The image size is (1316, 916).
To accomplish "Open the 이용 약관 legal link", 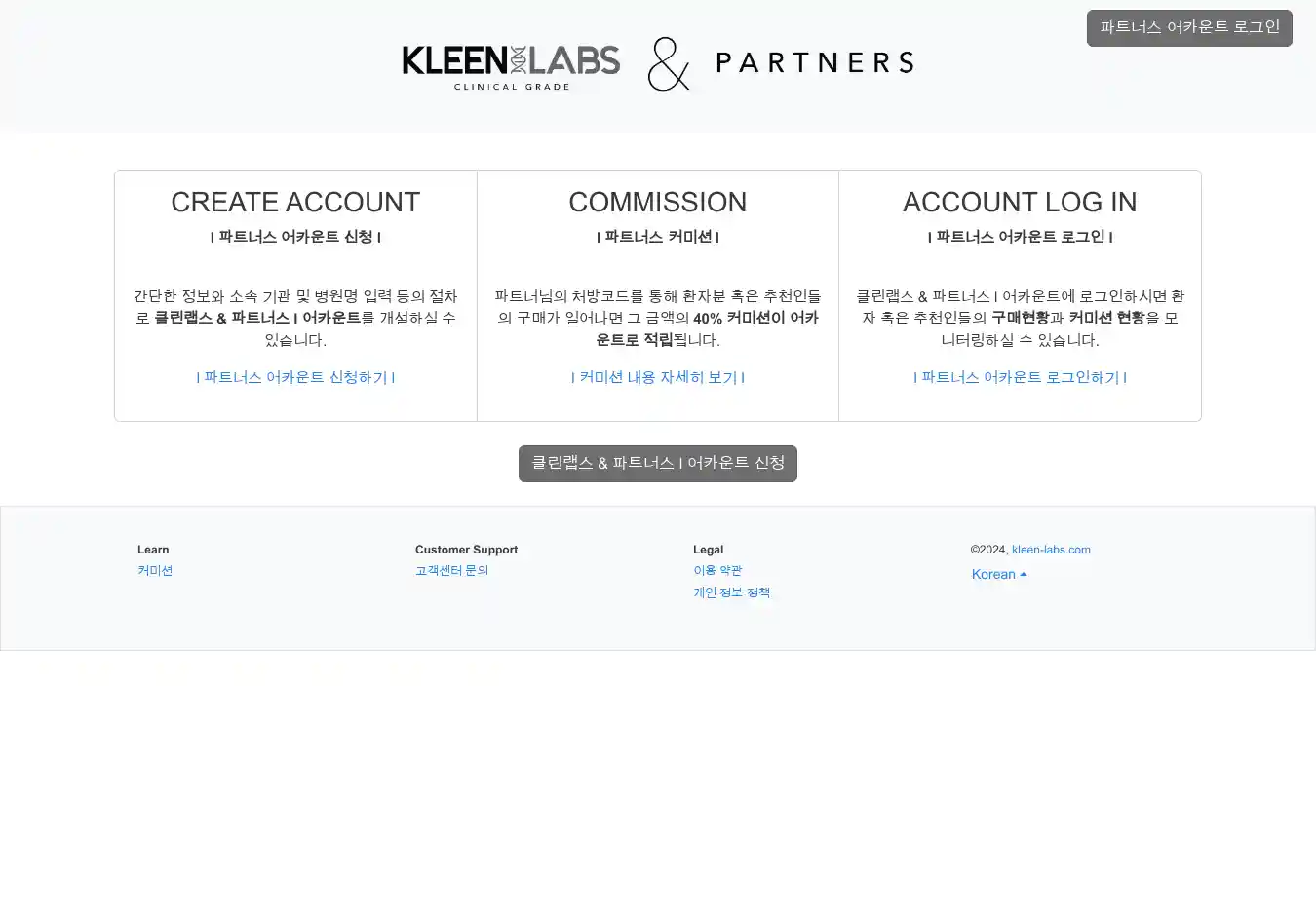I will [x=717, y=571].
